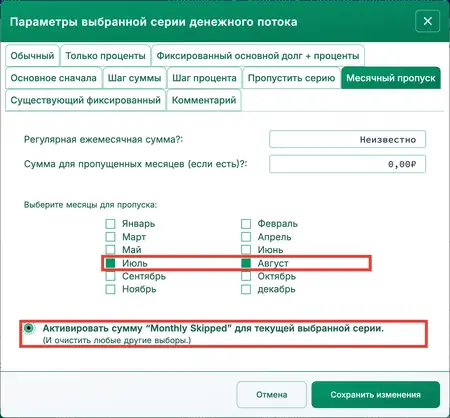Tick the Апрель checkbox

point(246,237)
